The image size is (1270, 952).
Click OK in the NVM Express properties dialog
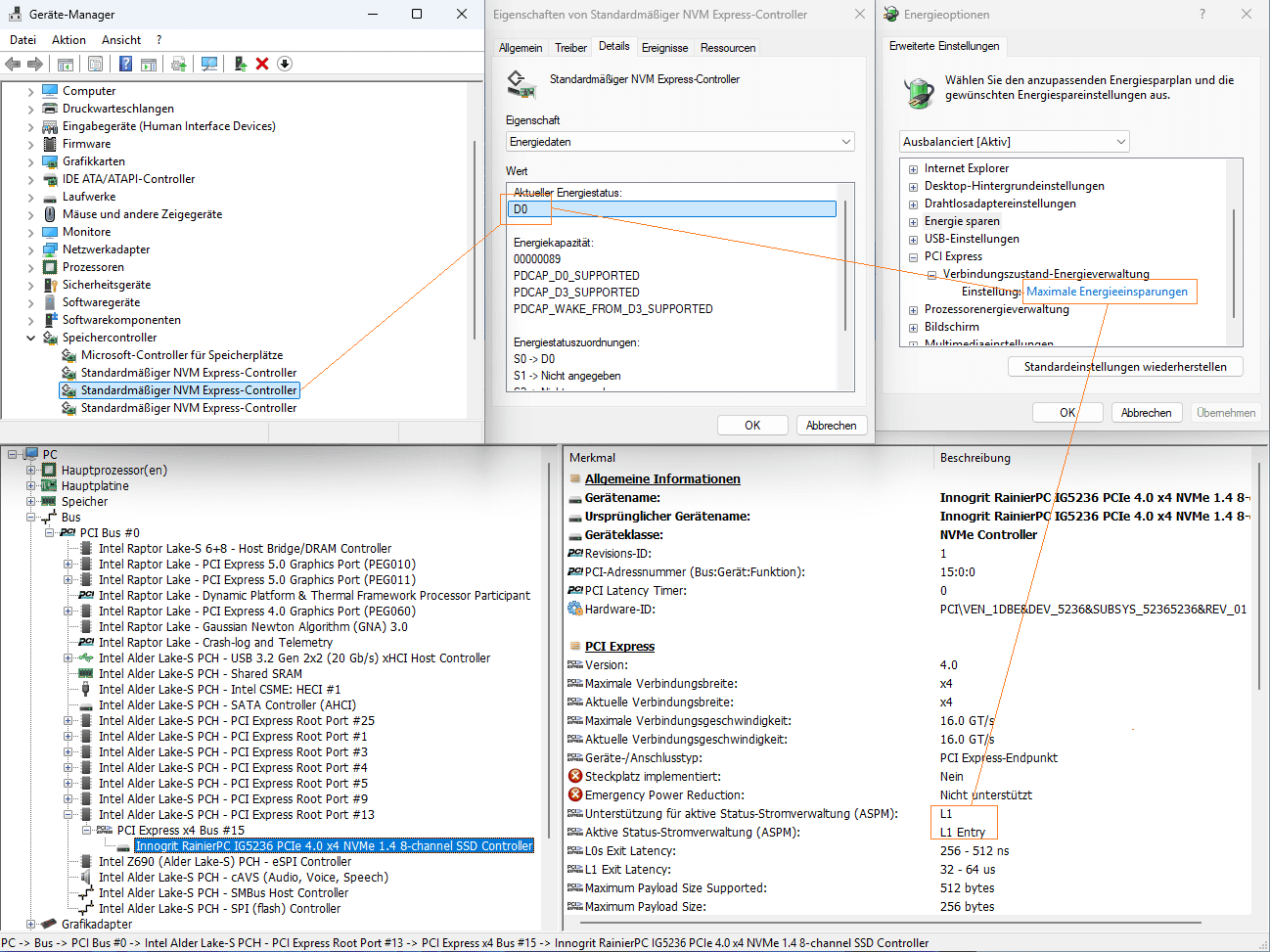tap(752, 426)
